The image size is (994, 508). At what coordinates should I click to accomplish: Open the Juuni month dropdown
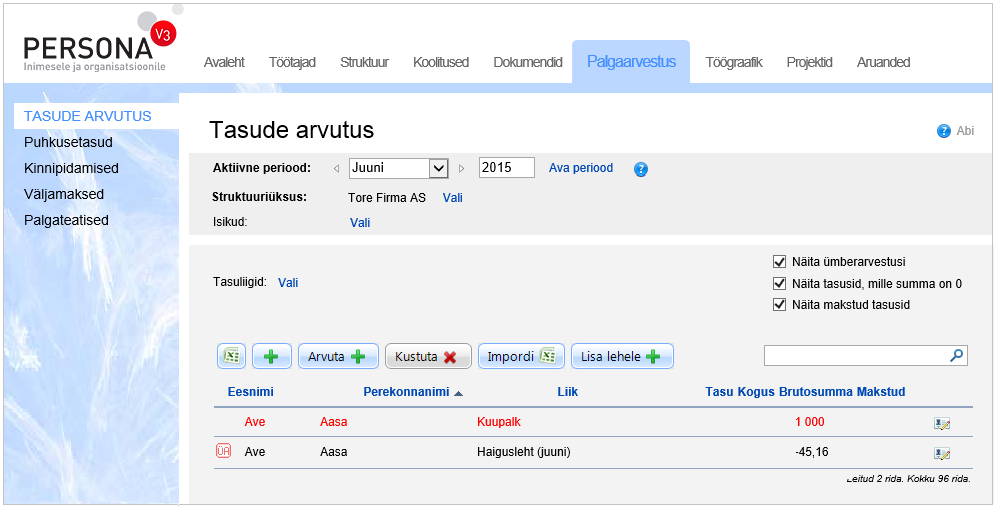(x=437, y=168)
